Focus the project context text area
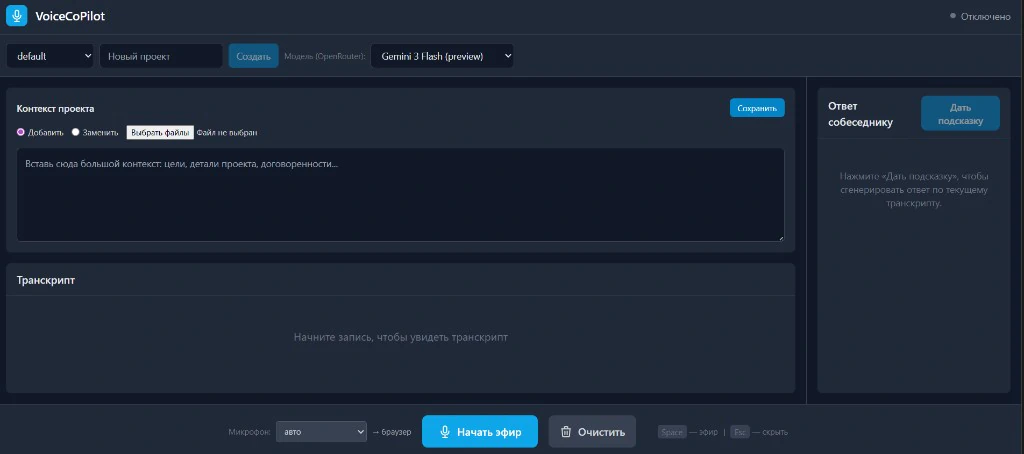 pos(400,195)
